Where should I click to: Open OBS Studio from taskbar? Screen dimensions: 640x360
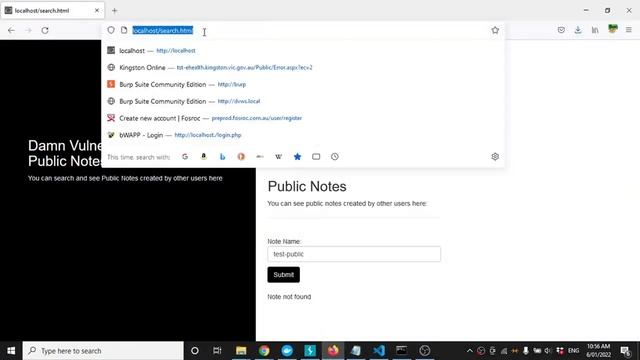coord(425,351)
